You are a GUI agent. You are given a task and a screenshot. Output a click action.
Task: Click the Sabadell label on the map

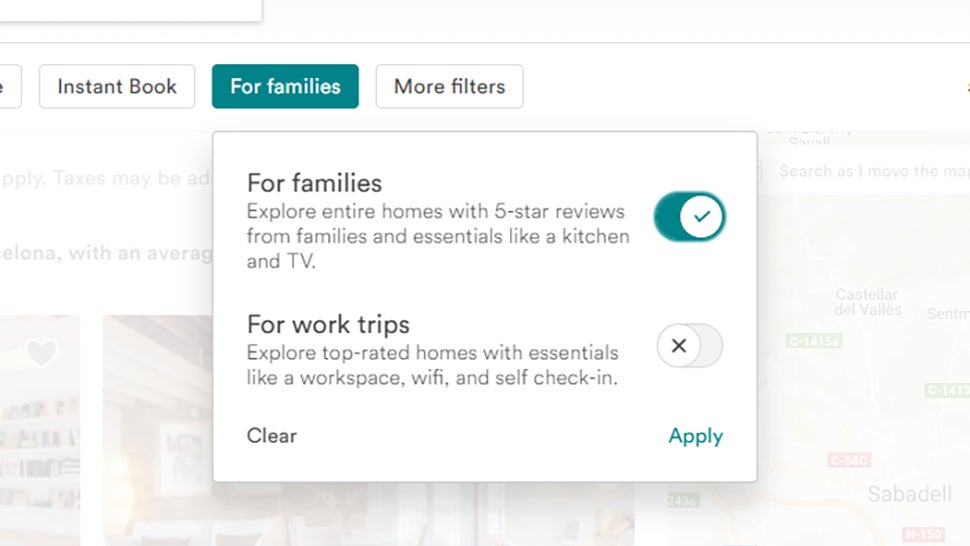point(909,494)
